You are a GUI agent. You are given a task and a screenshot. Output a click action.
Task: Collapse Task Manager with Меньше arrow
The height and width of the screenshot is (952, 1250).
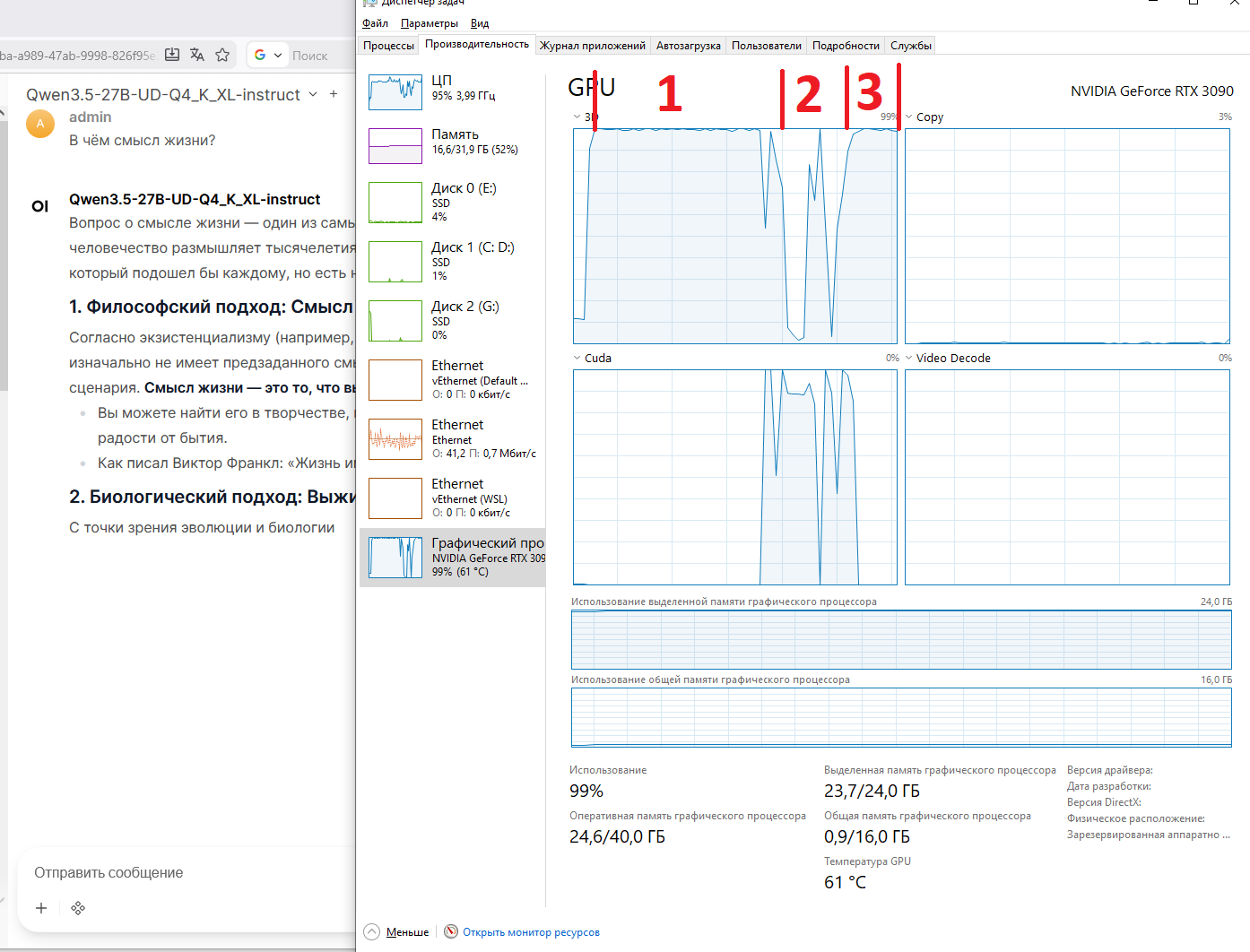point(372,931)
